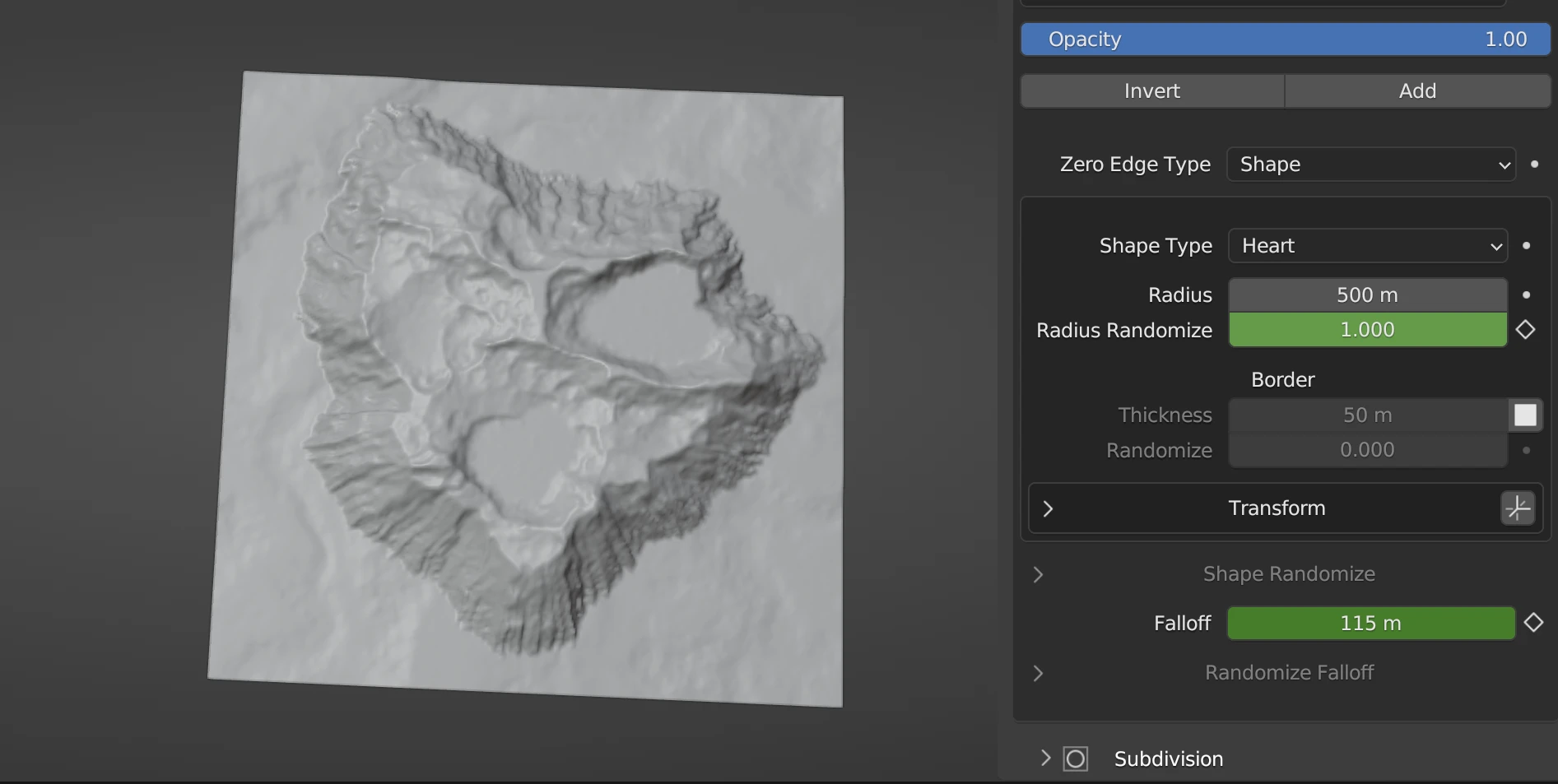Click the Opacity slider
Viewport: 1558px width, 784px height.
1285,39
